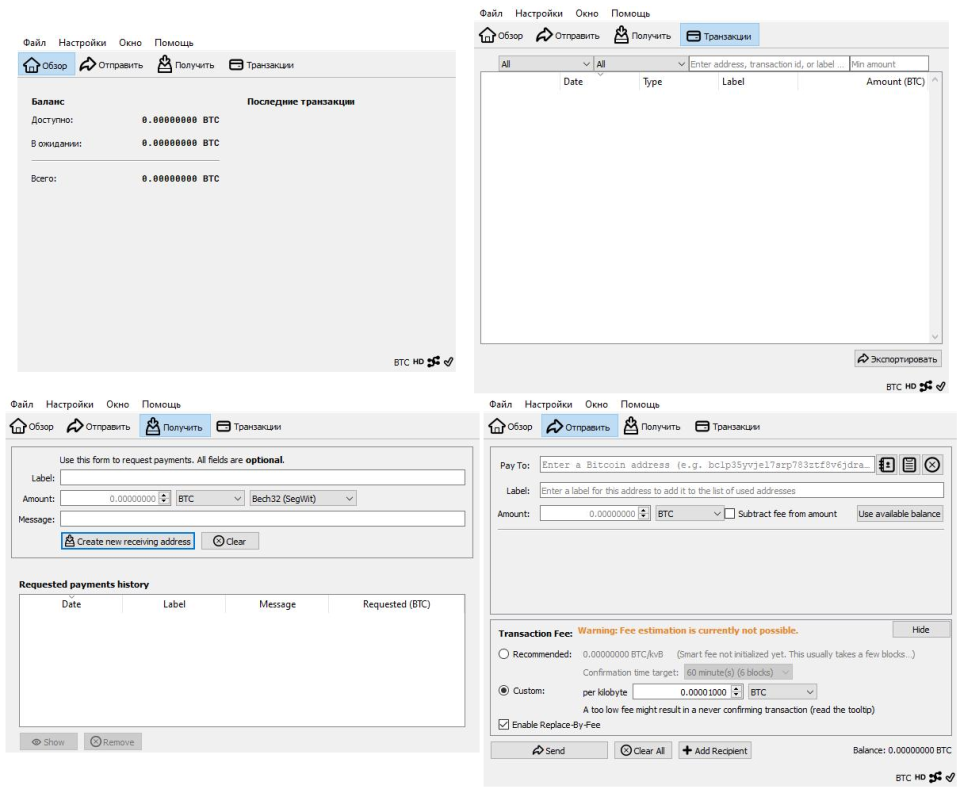This screenshot has height=793, width=960.
Task: Open BTC unit dropdown next to Subtract fee checkbox
Action: (687, 514)
